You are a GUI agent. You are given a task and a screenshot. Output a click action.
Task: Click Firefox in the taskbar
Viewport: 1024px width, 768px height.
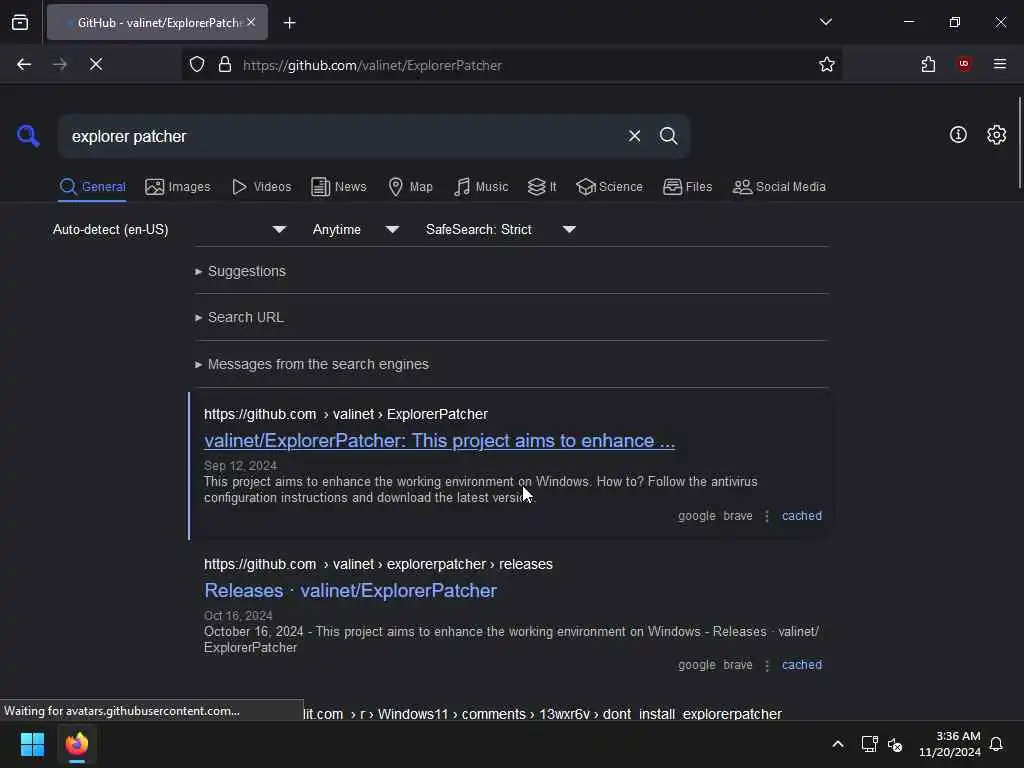click(x=77, y=744)
